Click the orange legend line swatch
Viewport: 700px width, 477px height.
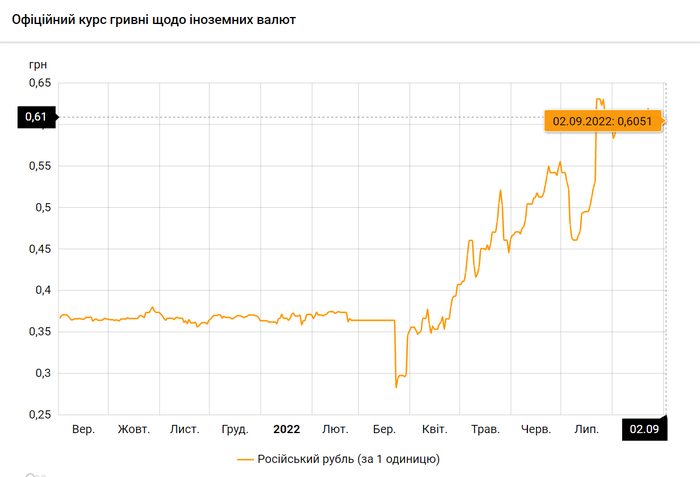[246, 459]
